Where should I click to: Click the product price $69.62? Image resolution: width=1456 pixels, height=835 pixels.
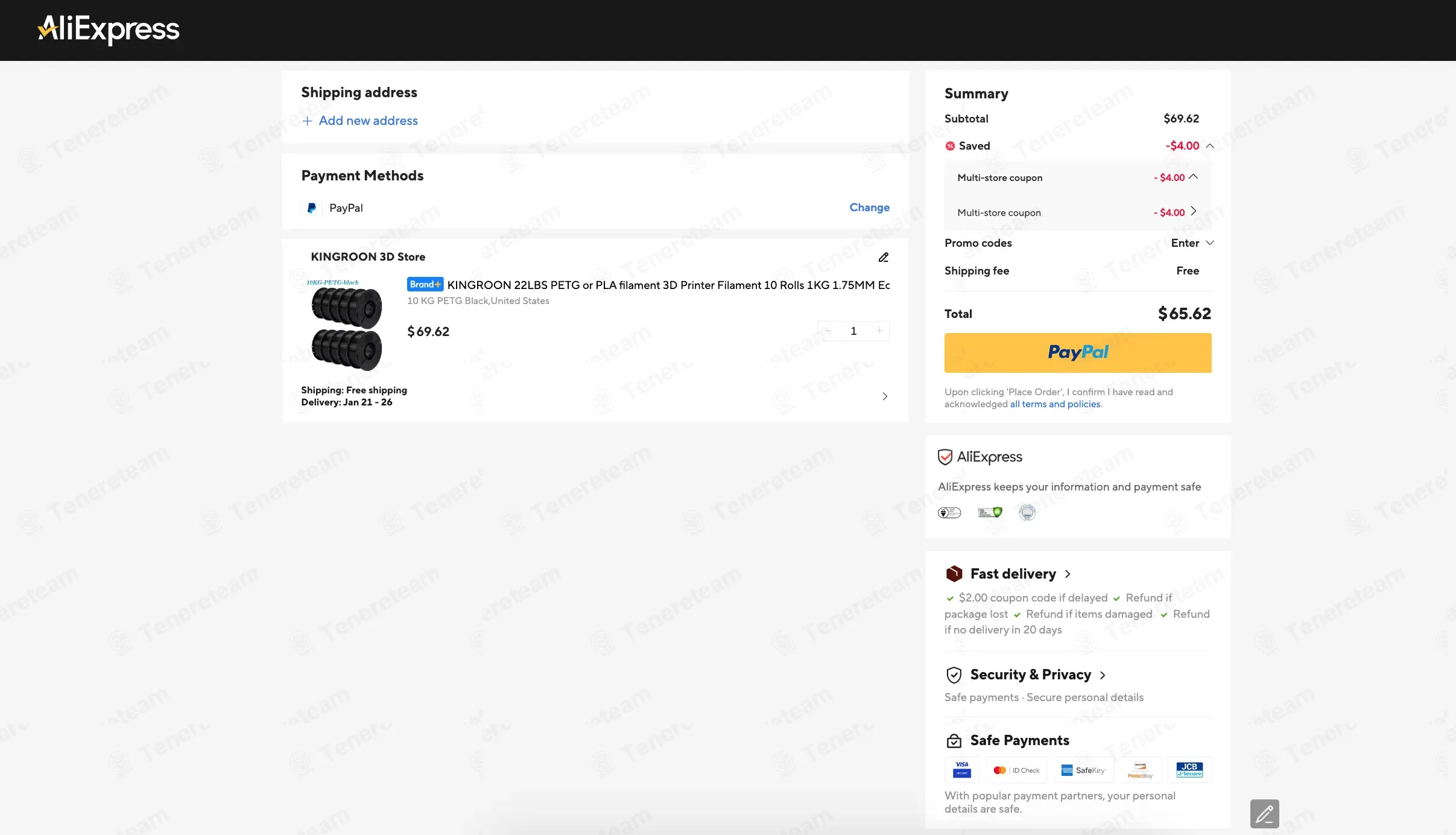(x=428, y=331)
